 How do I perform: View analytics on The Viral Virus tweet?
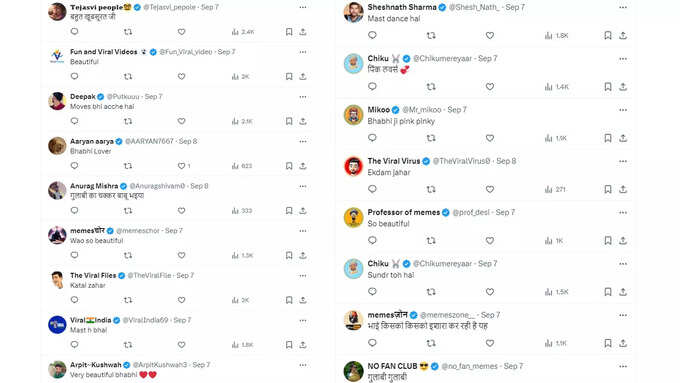pos(556,190)
